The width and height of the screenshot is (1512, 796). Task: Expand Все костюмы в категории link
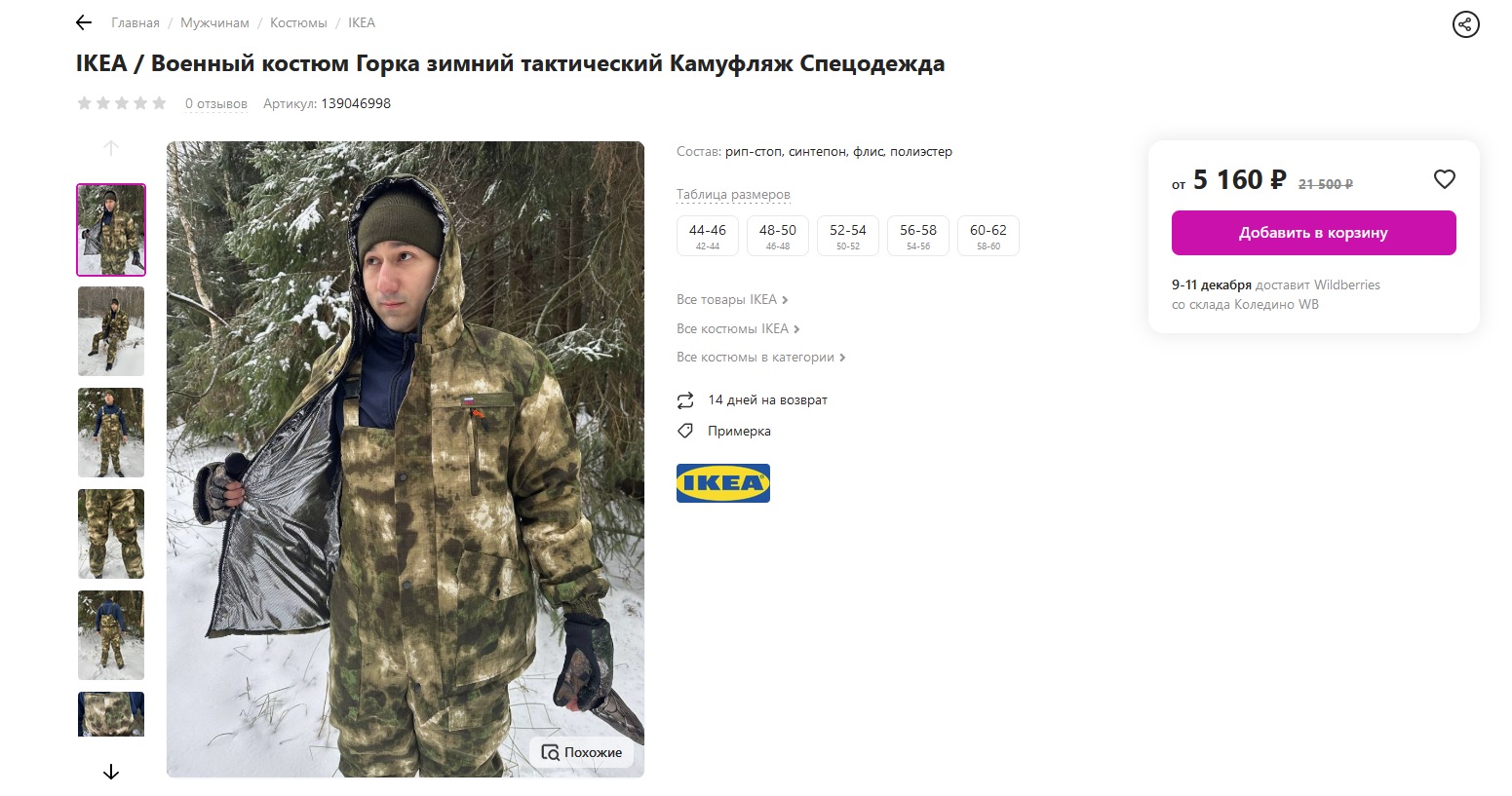pos(761,357)
